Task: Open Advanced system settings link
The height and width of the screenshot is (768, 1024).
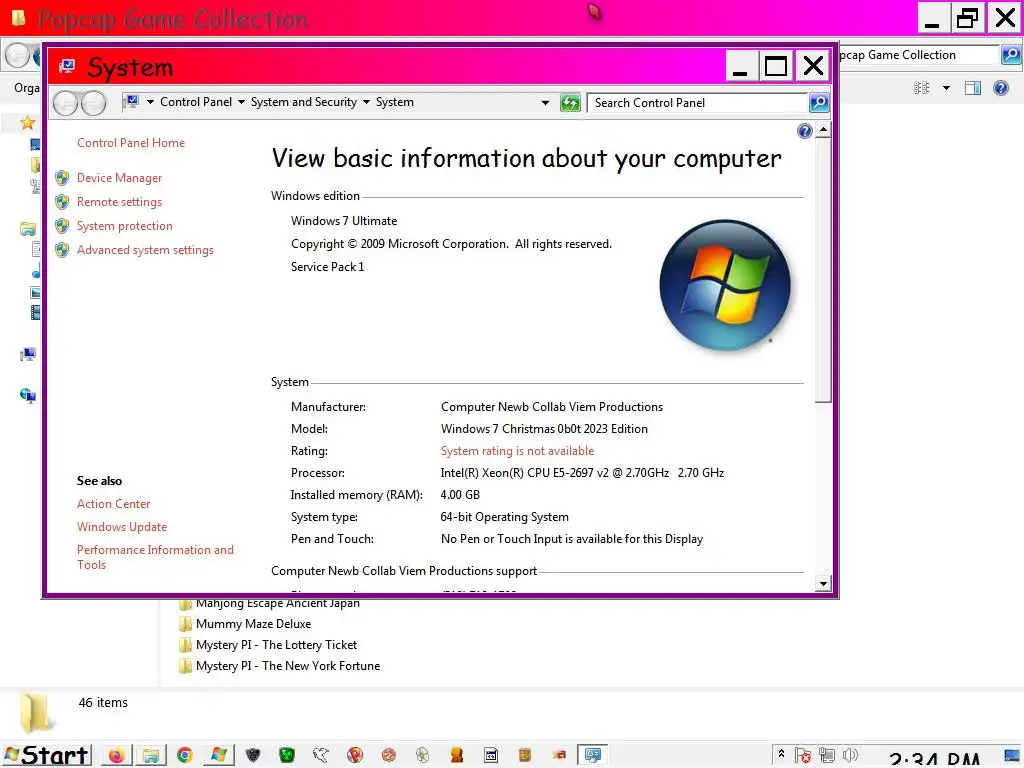Action: [x=145, y=250]
